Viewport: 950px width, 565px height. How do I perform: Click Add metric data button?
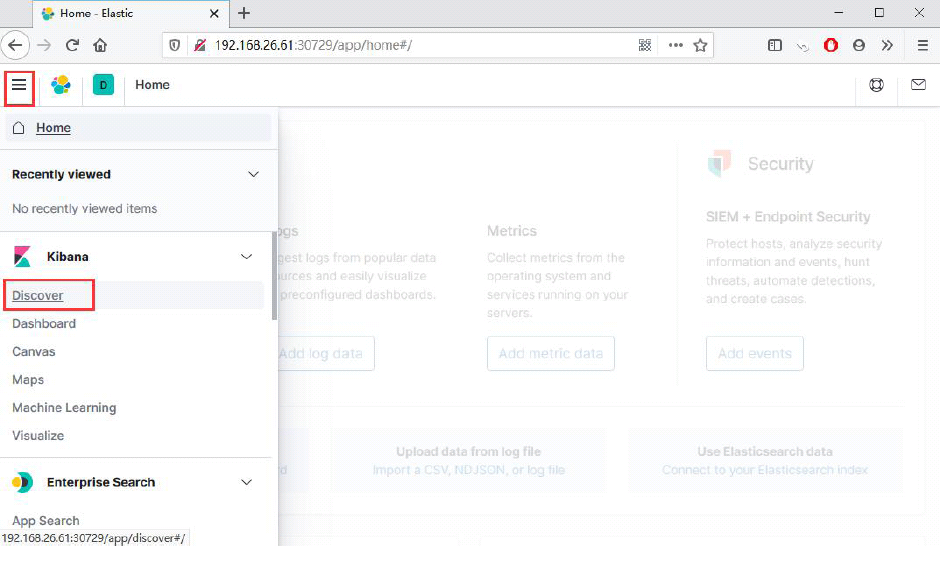551,354
